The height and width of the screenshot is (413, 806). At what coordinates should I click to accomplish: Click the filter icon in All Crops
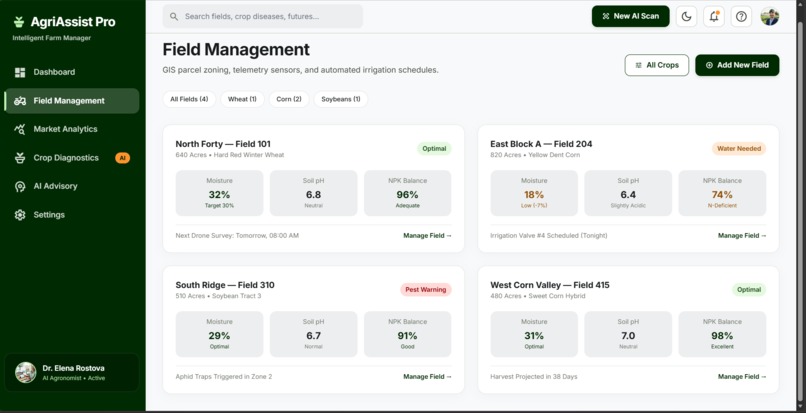[638, 65]
